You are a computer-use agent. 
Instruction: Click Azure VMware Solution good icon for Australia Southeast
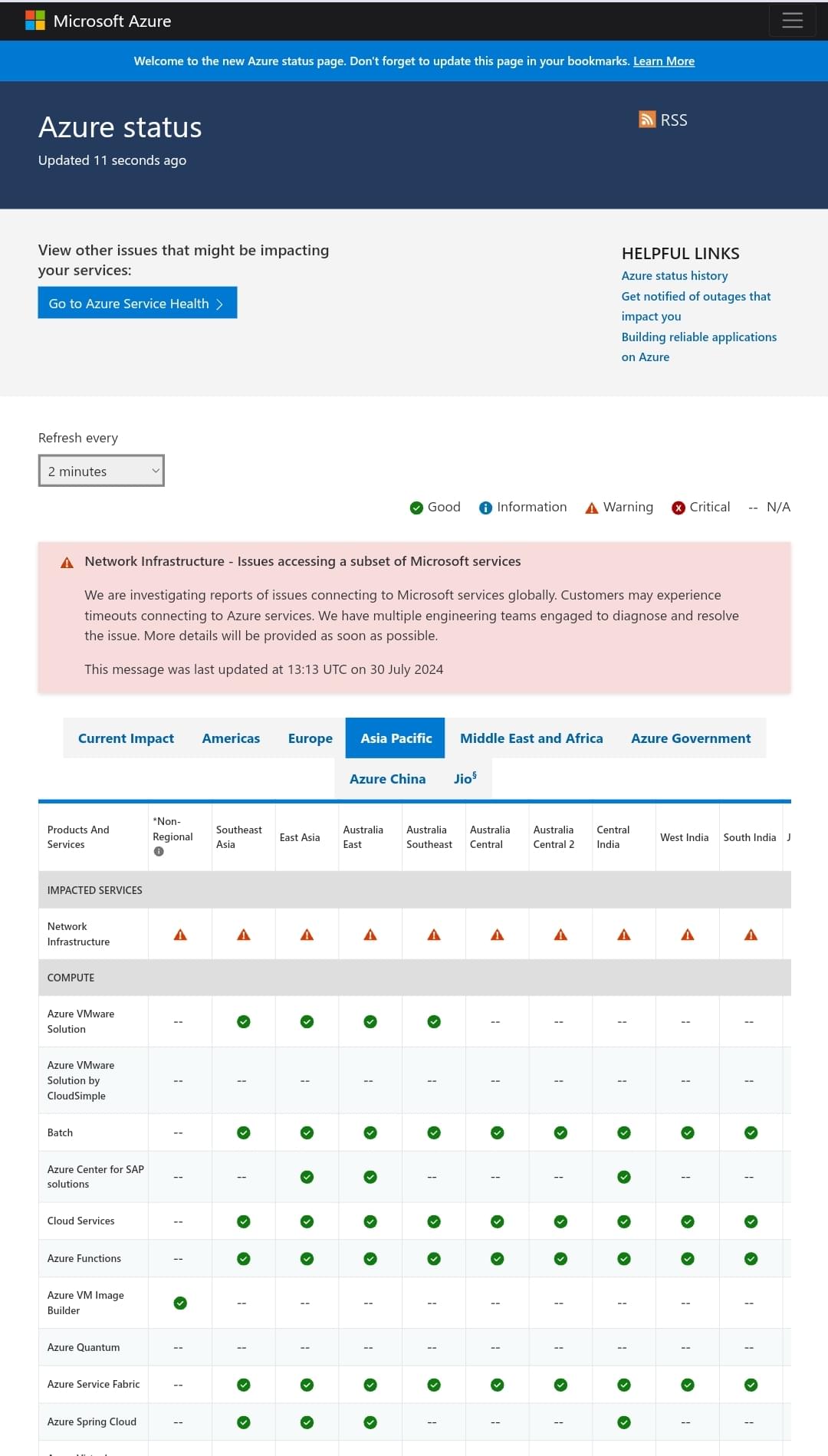pyautogui.click(x=434, y=1021)
